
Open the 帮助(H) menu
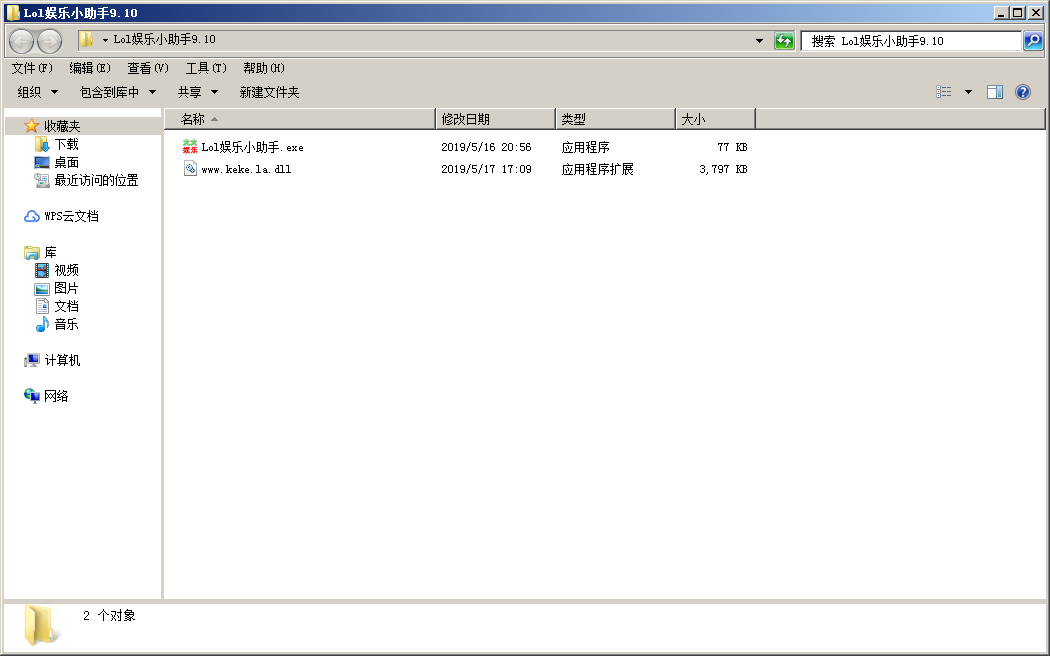click(x=264, y=68)
